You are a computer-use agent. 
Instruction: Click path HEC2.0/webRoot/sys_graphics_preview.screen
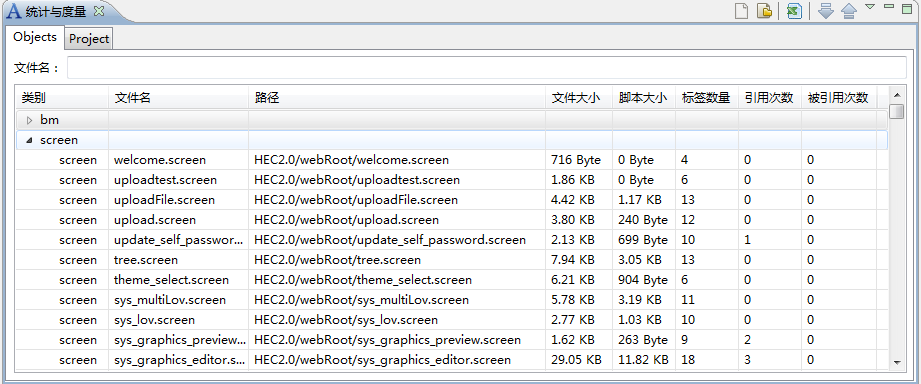coord(387,339)
